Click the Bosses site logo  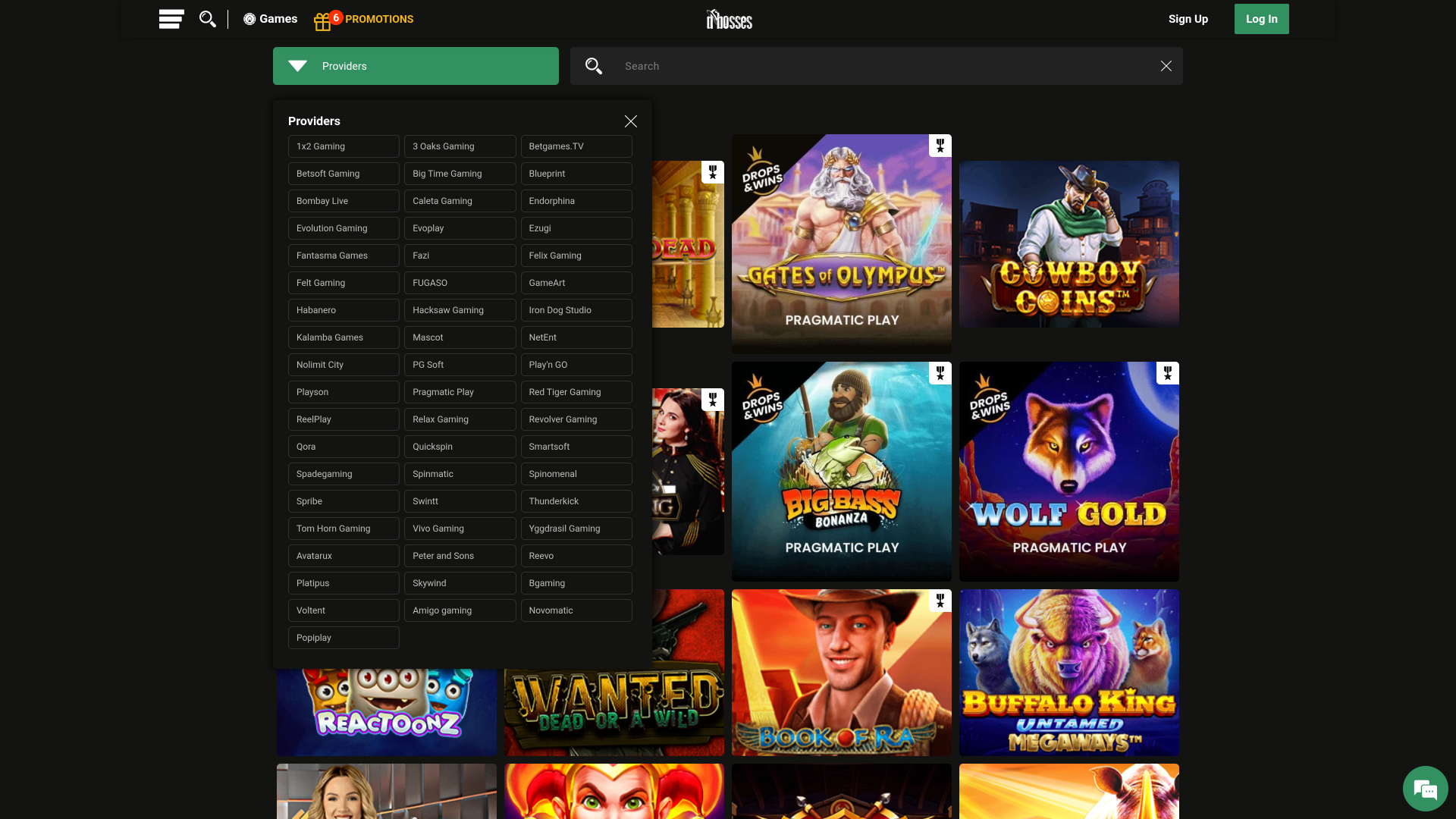[729, 19]
